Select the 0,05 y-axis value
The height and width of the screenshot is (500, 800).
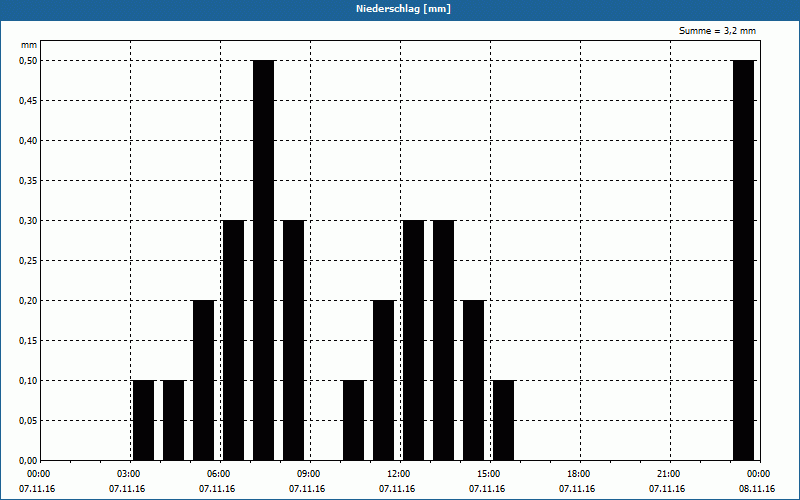coord(28,420)
